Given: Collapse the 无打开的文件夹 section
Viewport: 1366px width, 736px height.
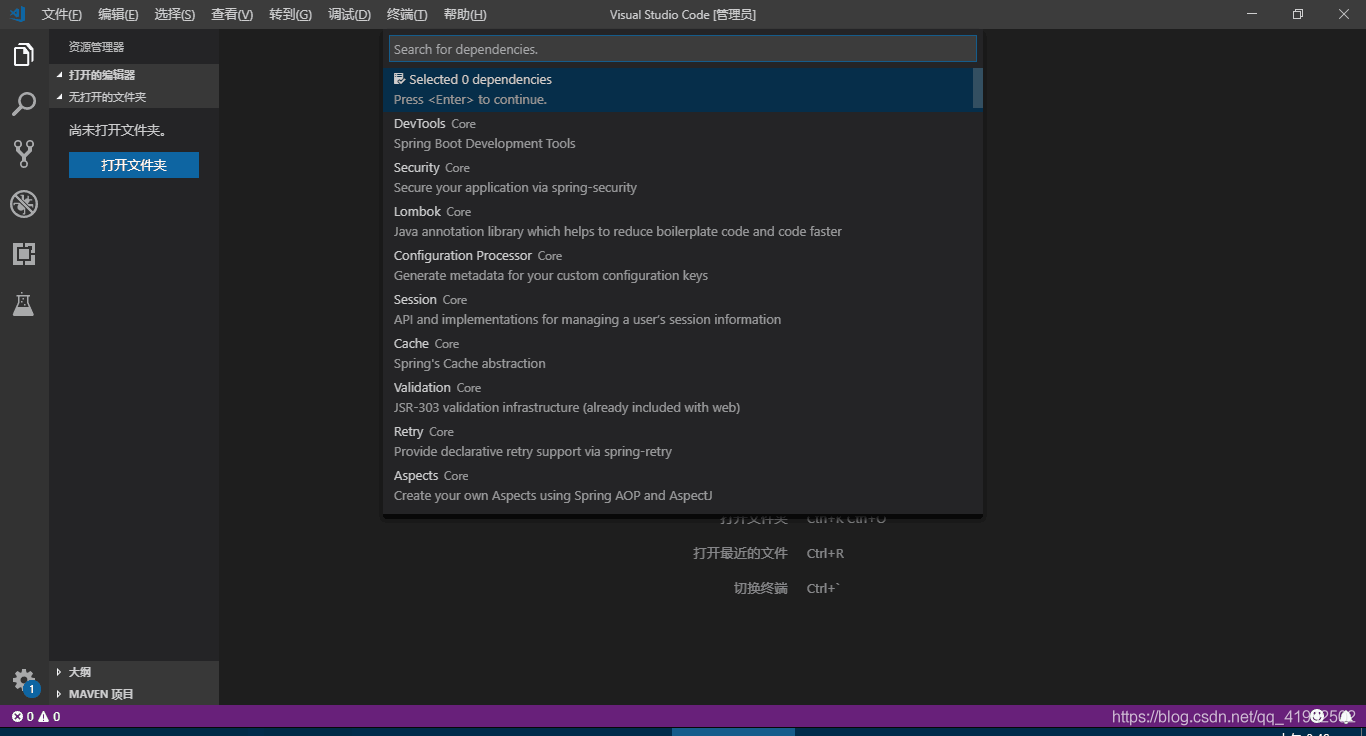Looking at the screenshot, I should [x=134, y=97].
